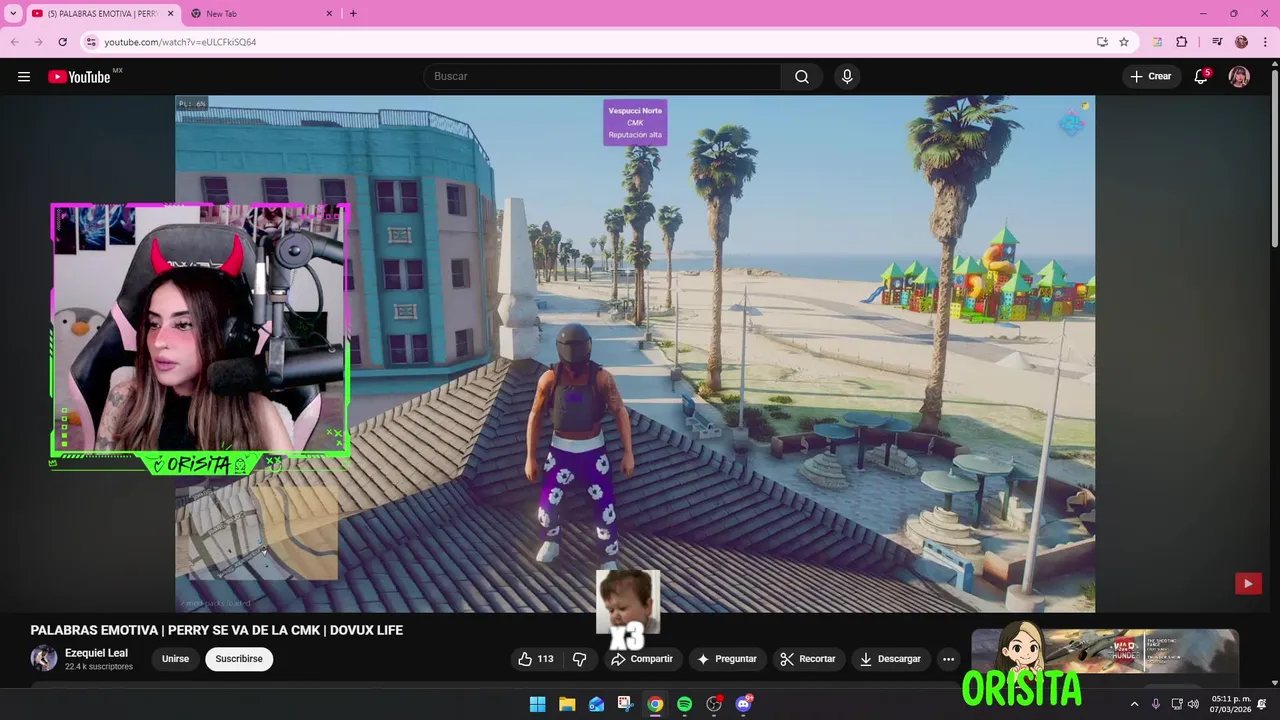Close the PALABRAS EMOTIVA tab
The width and height of the screenshot is (1280, 720).
tap(170, 14)
